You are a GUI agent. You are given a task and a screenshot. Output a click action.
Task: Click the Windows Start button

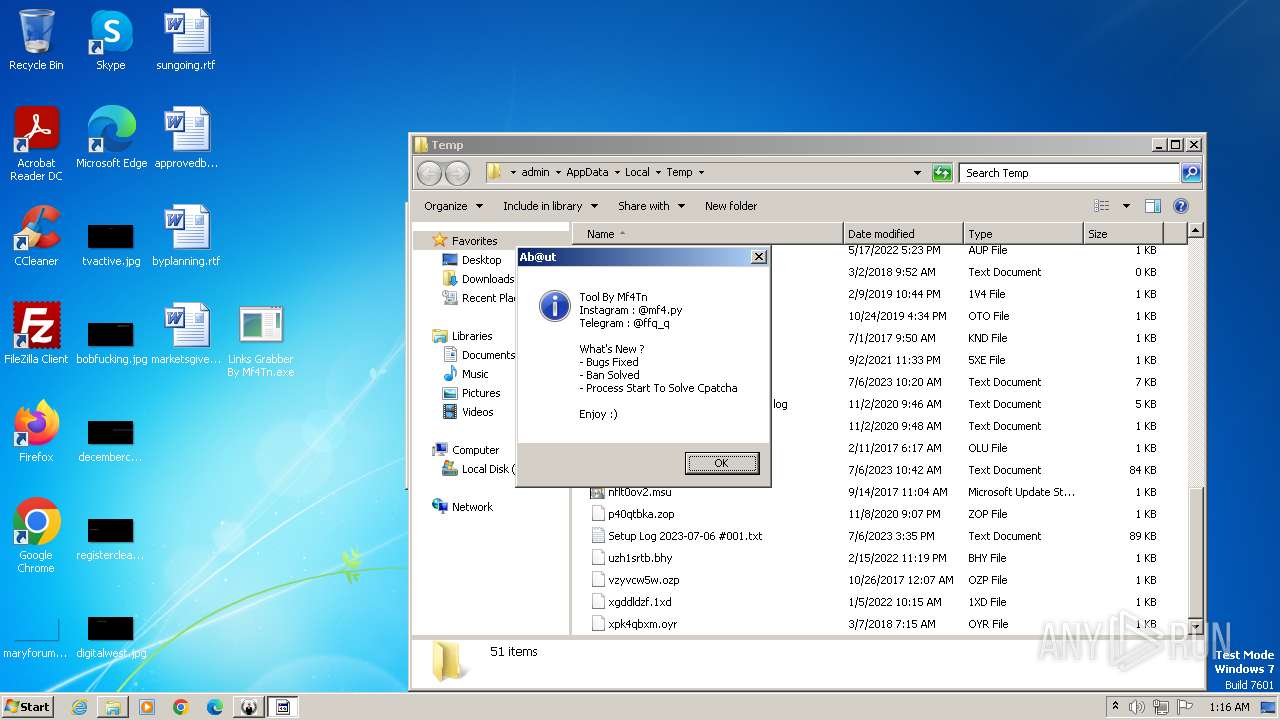[27, 707]
